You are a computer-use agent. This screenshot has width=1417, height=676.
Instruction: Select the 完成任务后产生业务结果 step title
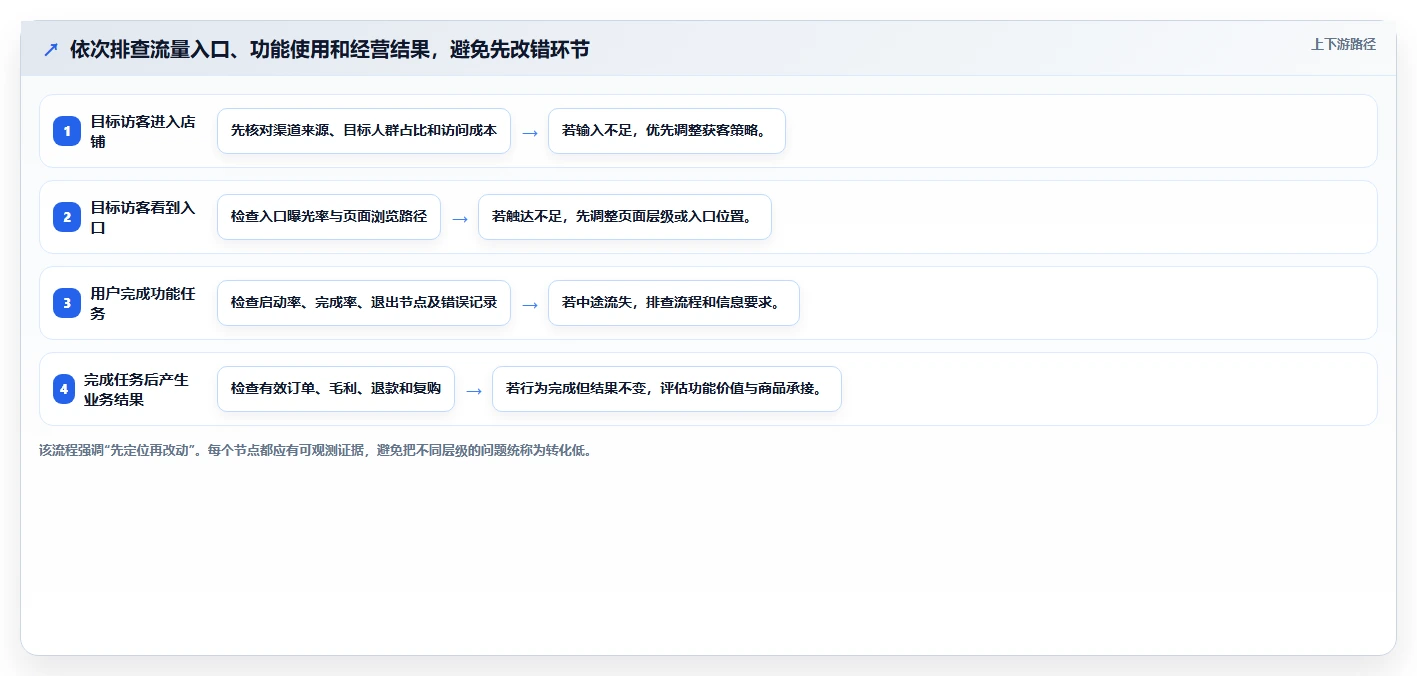[136, 389]
